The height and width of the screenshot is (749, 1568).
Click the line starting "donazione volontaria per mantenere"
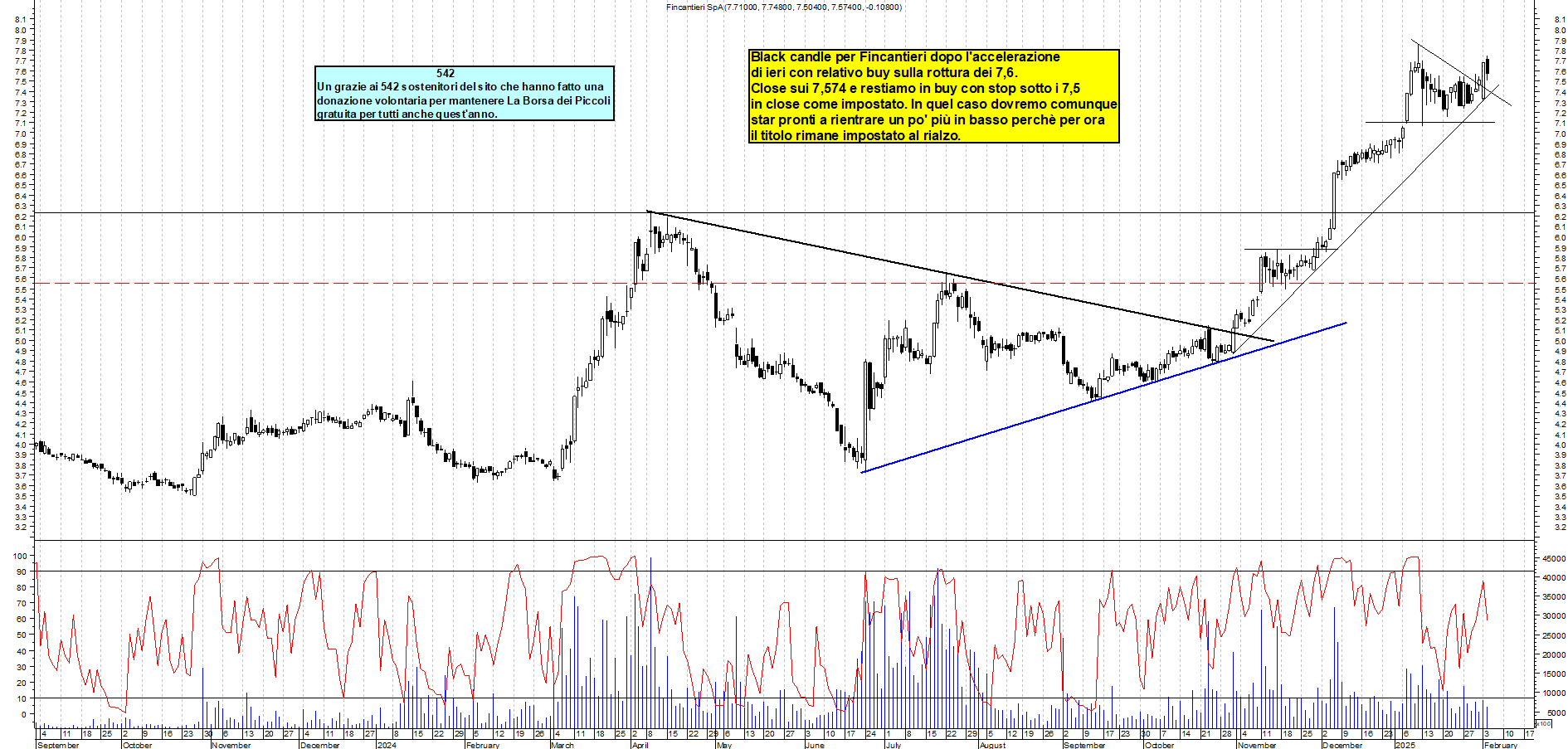pyautogui.click(x=464, y=100)
